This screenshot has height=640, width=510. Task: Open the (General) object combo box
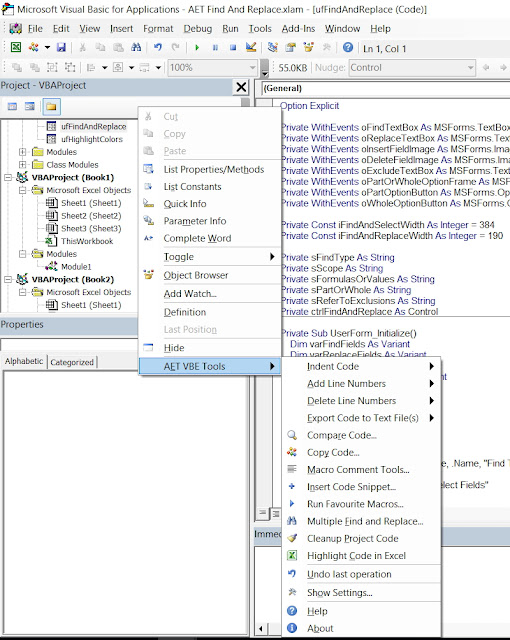pos(386,88)
